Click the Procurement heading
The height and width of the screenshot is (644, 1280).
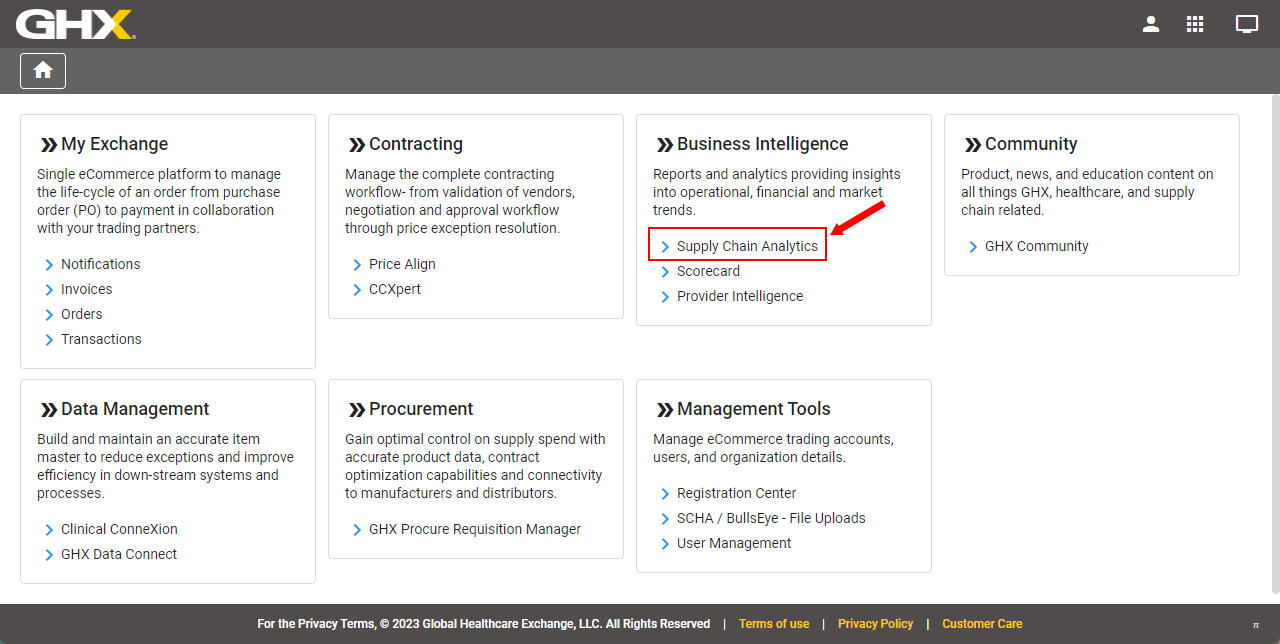(421, 409)
